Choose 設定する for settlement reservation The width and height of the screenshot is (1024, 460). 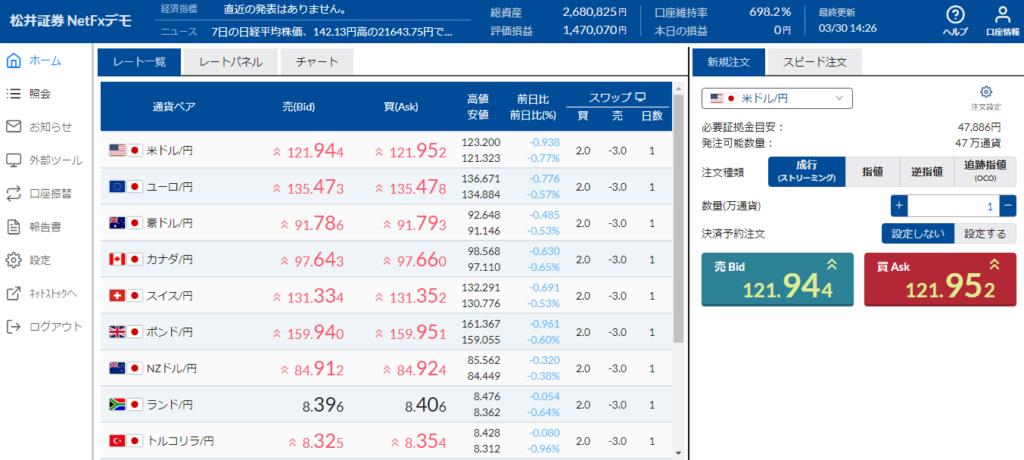[985, 233]
